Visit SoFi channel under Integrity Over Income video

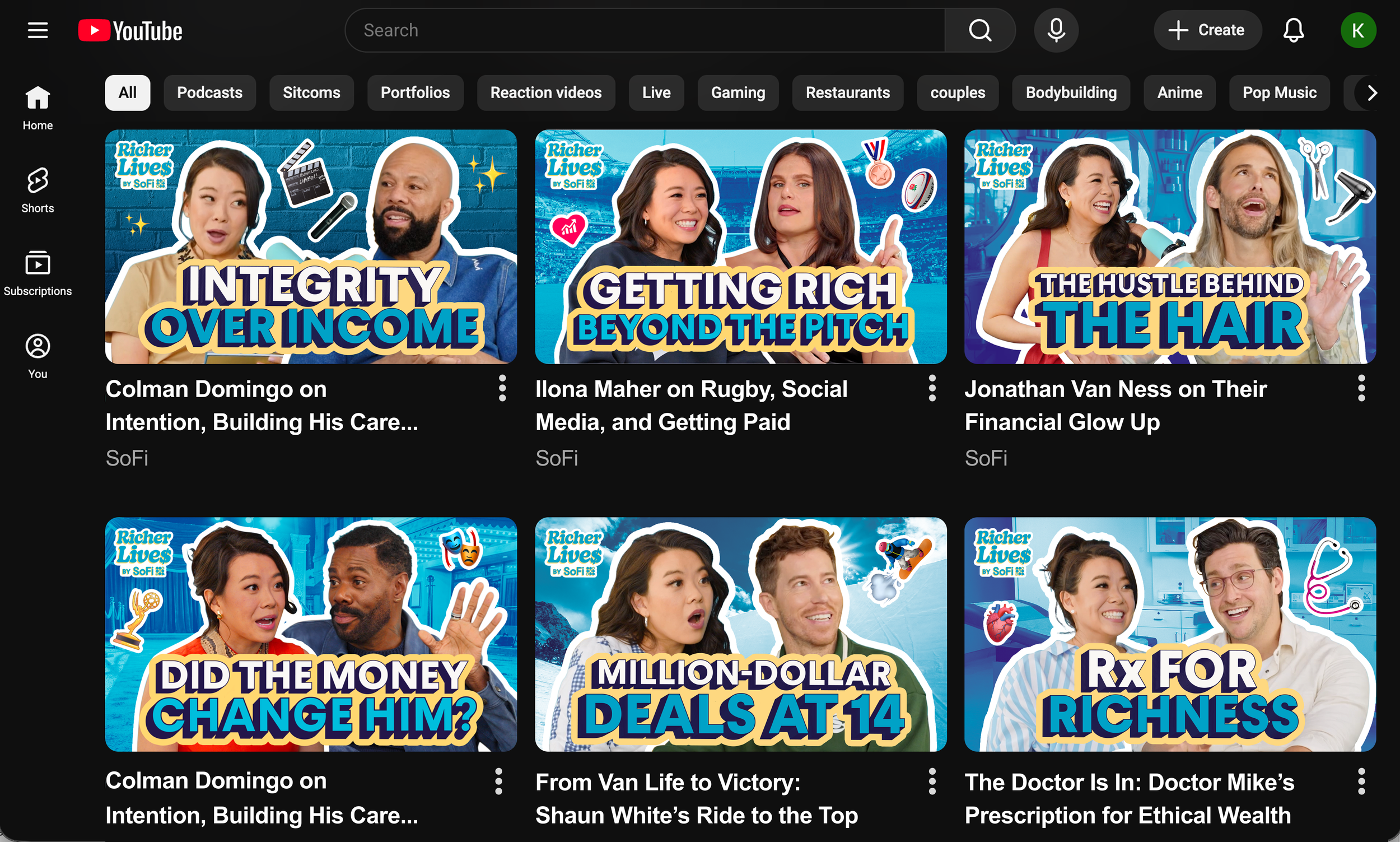point(127,458)
